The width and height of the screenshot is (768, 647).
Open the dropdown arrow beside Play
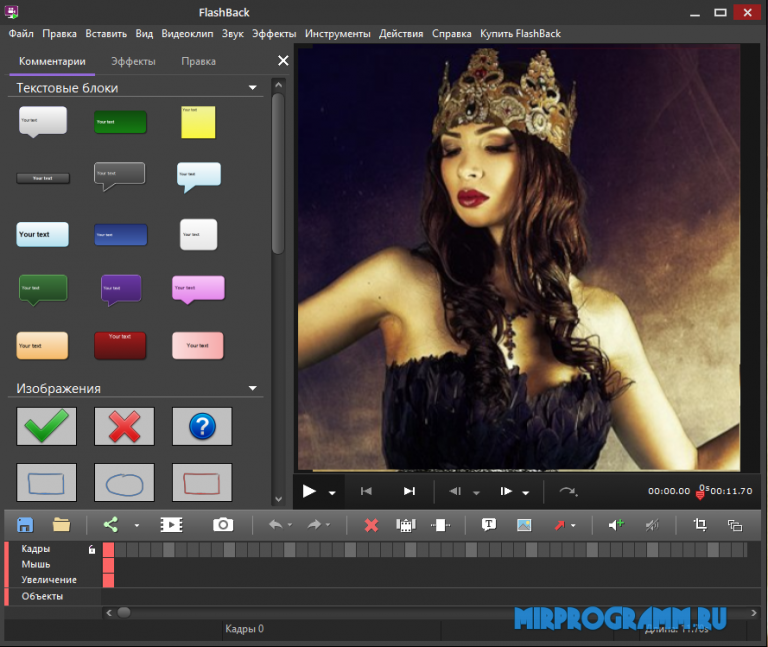pyautogui.click(x=332, y=492)
